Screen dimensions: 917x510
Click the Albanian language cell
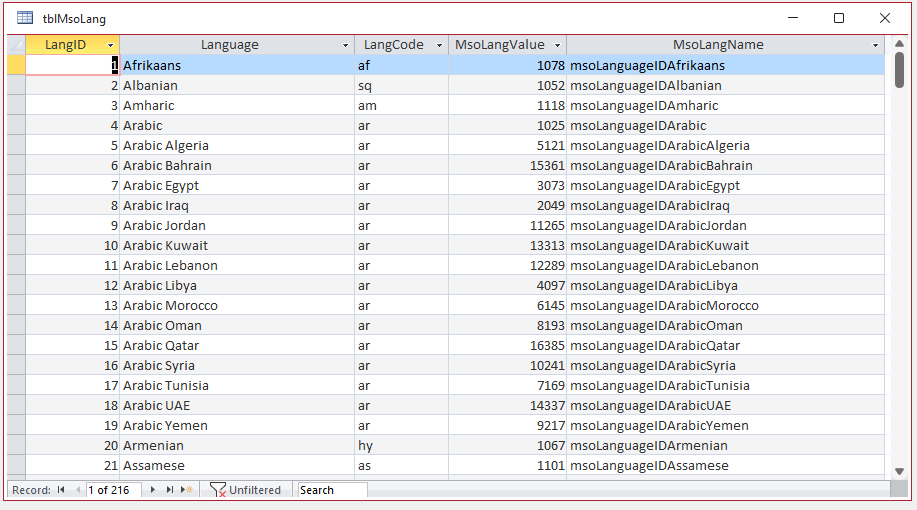pos(237,85)
